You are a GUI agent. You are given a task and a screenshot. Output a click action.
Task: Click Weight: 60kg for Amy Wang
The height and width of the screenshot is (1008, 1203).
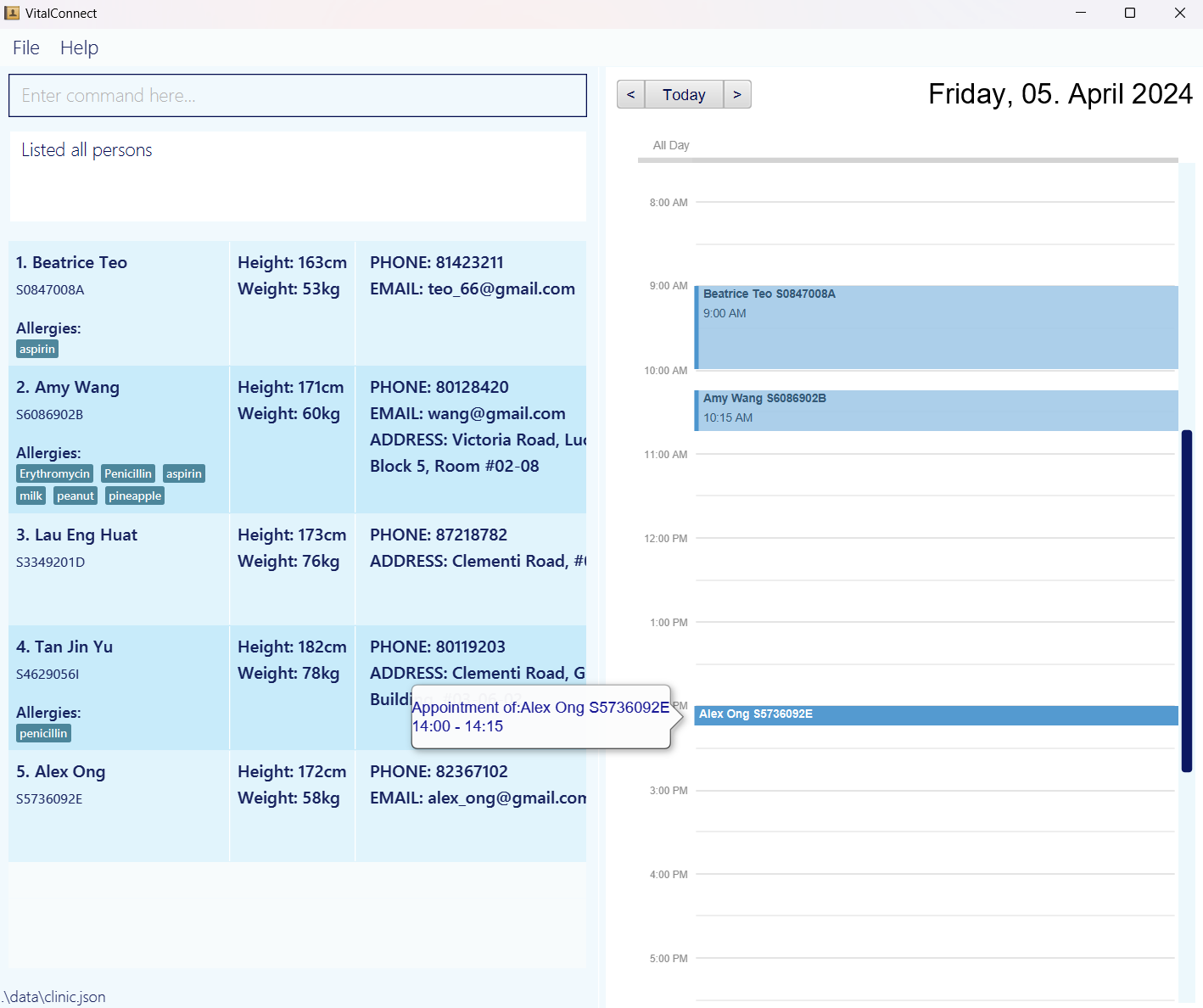pos(288,413)
